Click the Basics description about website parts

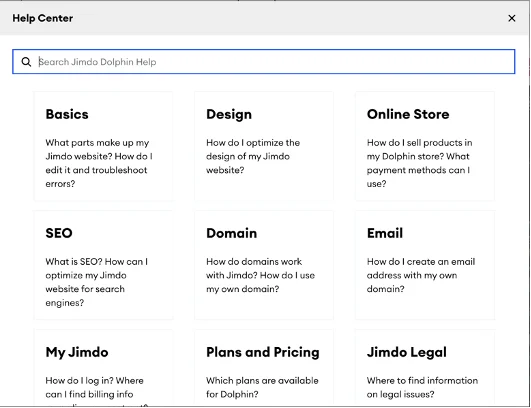pyautogui.click(x=99, y=163)
